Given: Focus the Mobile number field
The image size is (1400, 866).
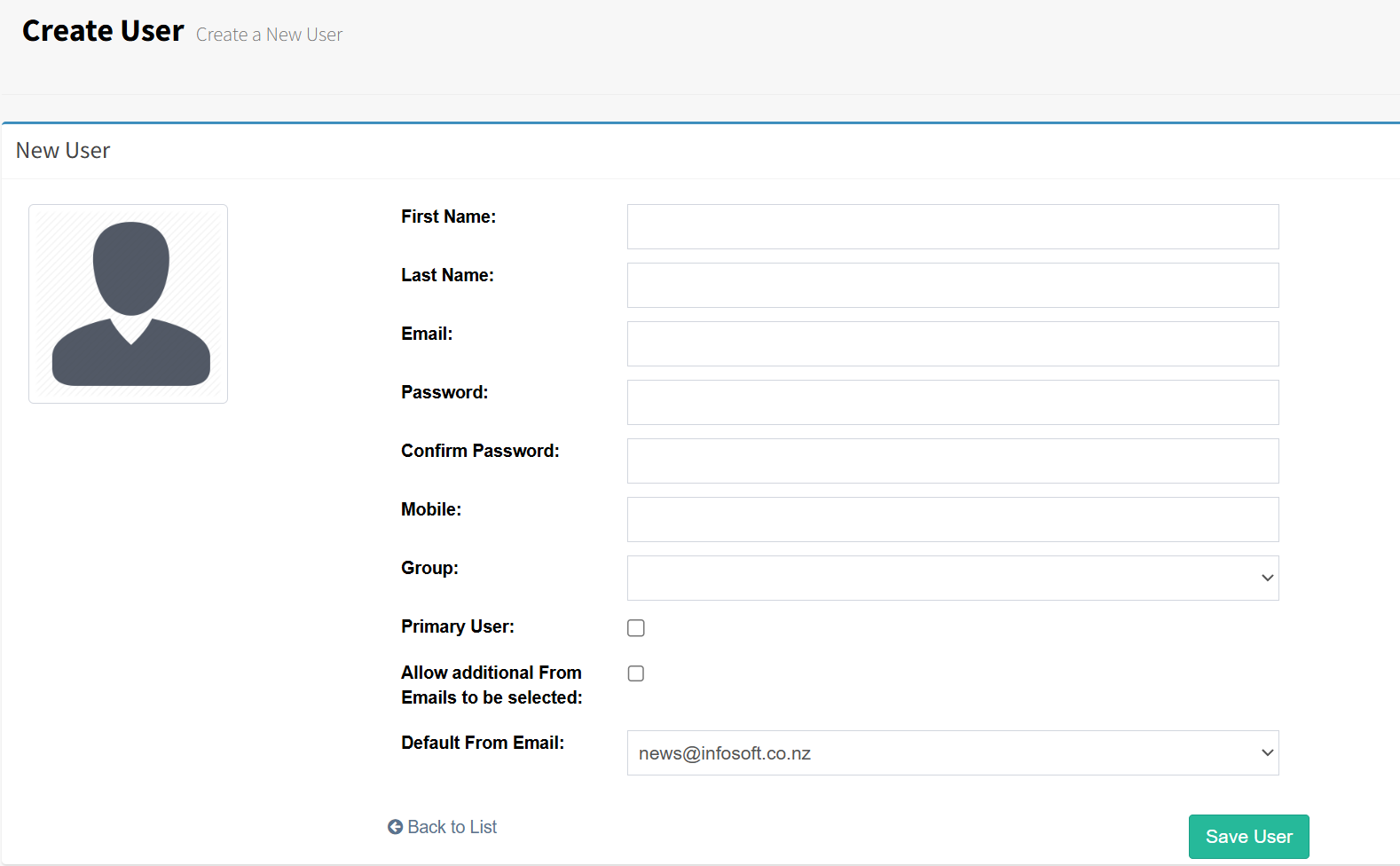Looking at the screenshot, I should coord(953,519).
